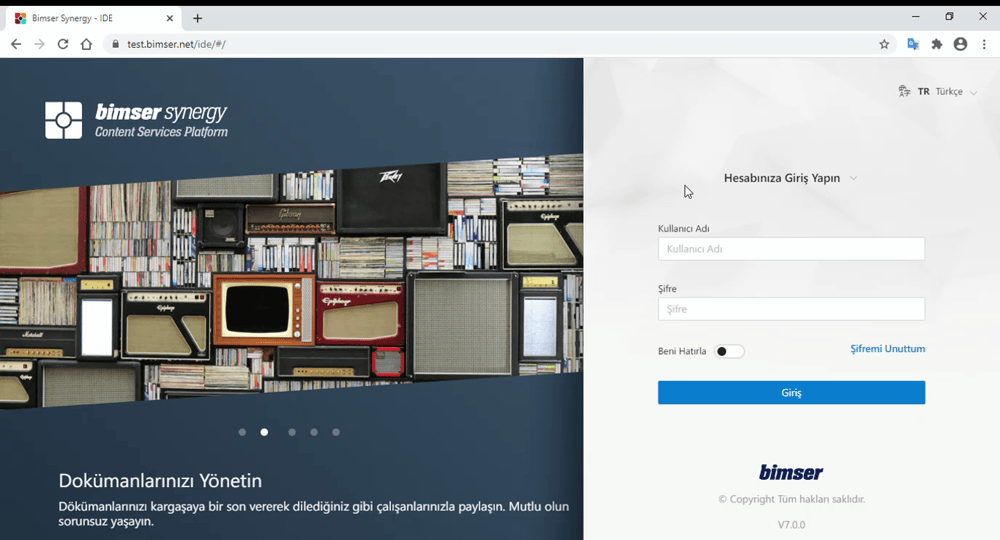The width and height of the screenshot is (1000, 540).
Task: Click the browser back arrow
Action: [16, 44]
